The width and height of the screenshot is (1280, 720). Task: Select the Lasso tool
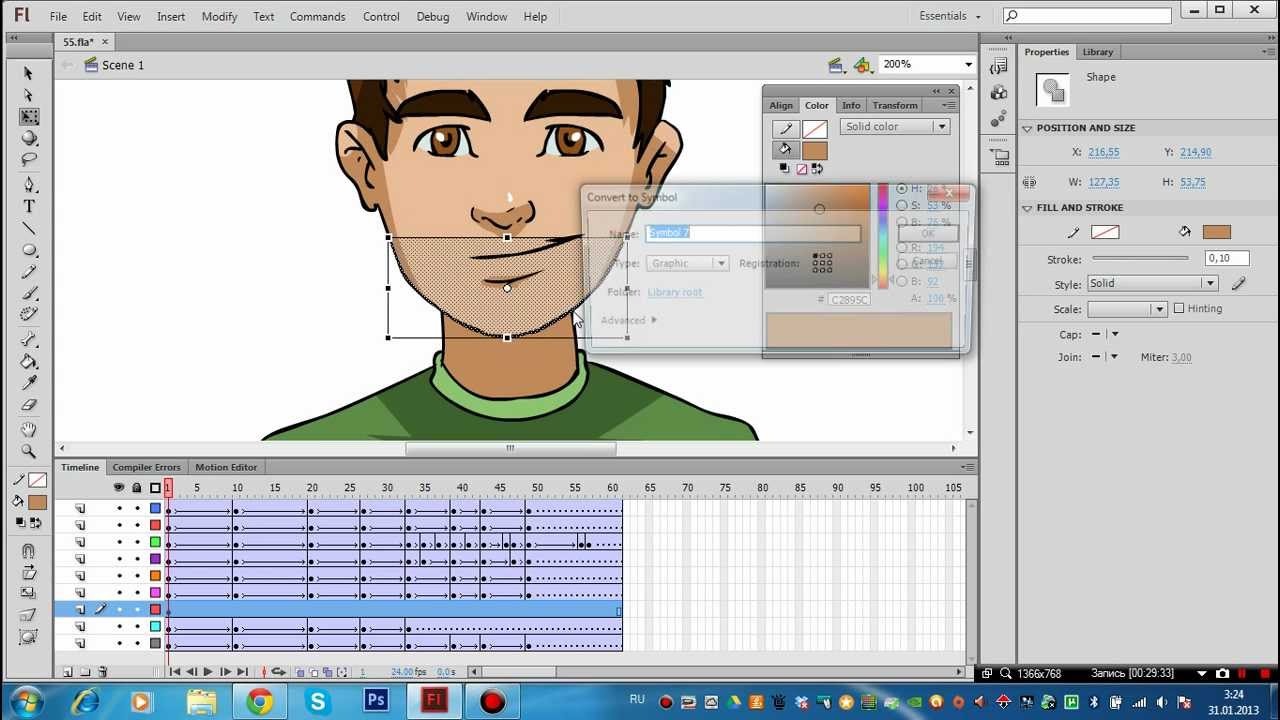click(29, 160)
